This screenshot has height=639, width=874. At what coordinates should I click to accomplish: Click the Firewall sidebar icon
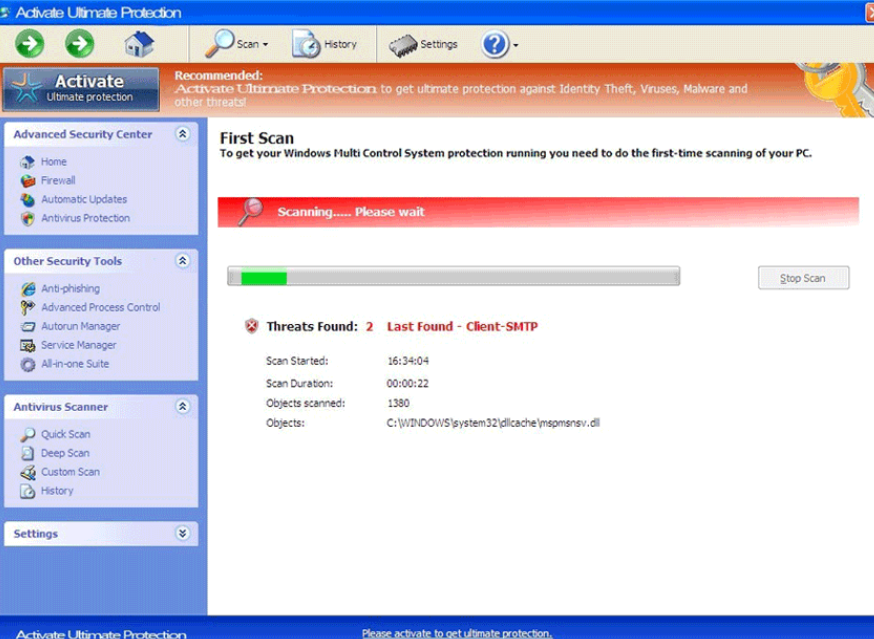click(27, 181)
